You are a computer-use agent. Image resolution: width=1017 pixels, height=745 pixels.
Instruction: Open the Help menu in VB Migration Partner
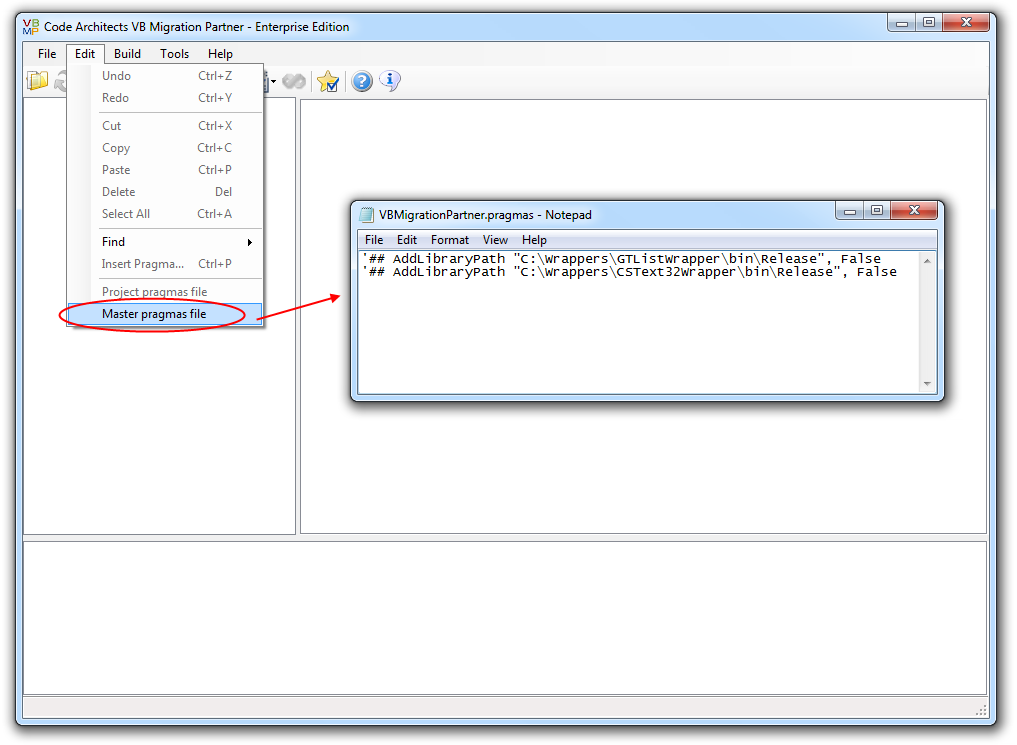pos(220,54)
